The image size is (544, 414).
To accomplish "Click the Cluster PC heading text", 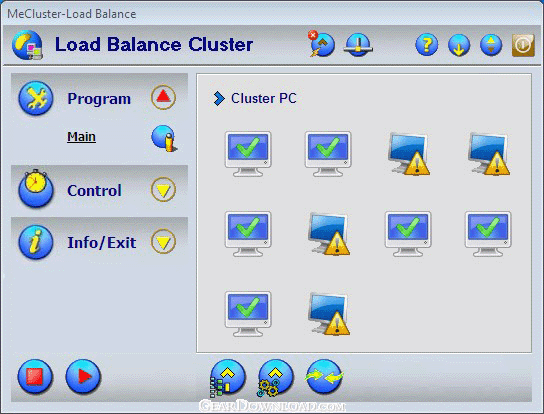I will (x=264, y=99).
